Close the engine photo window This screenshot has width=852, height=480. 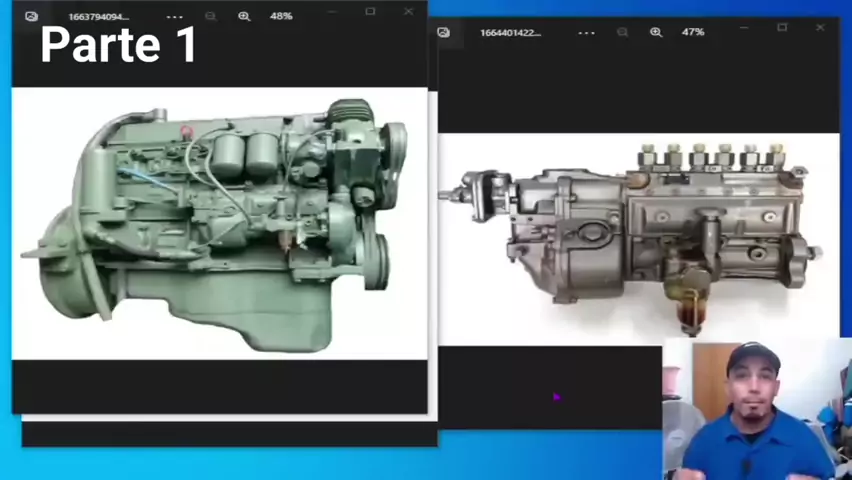(408, 12)
